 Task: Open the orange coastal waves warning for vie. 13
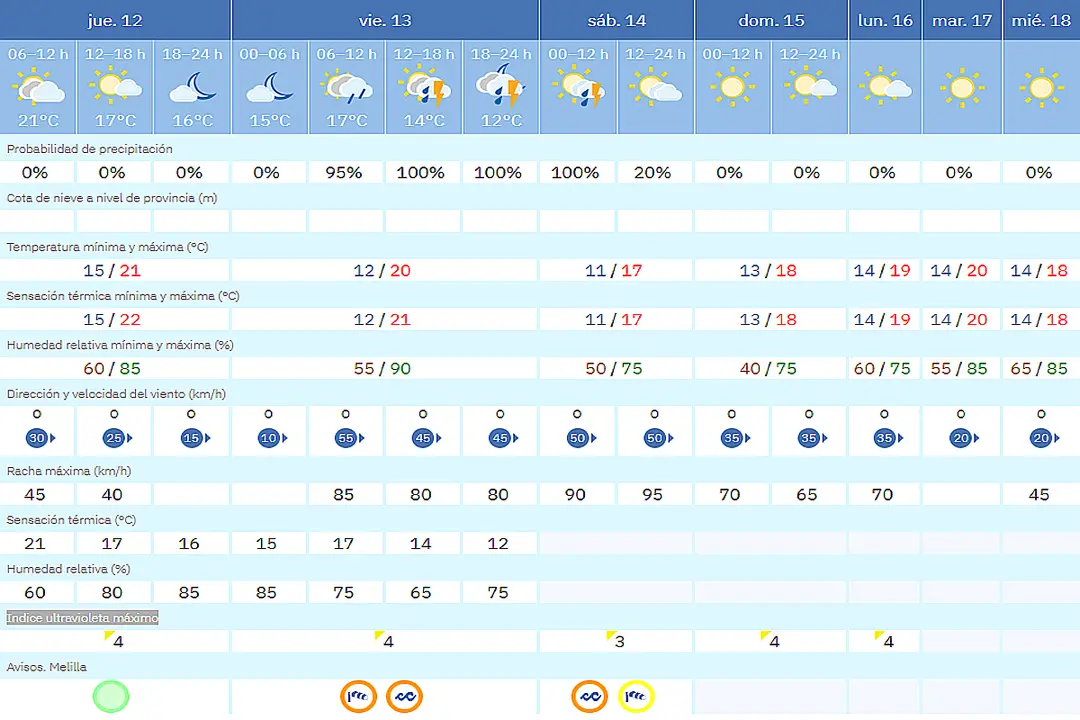pos(404,697)
